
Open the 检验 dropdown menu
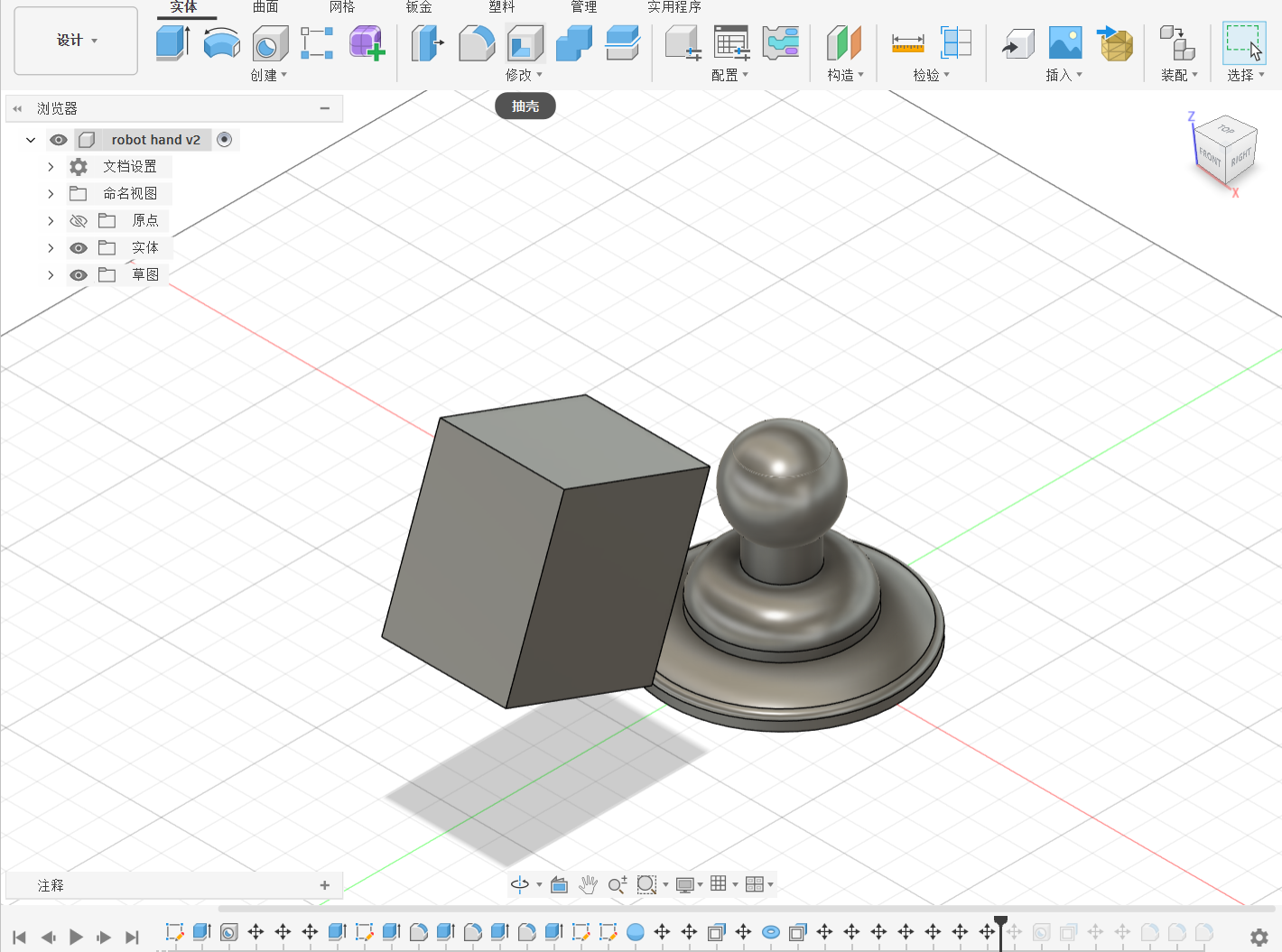click(932, 75)
